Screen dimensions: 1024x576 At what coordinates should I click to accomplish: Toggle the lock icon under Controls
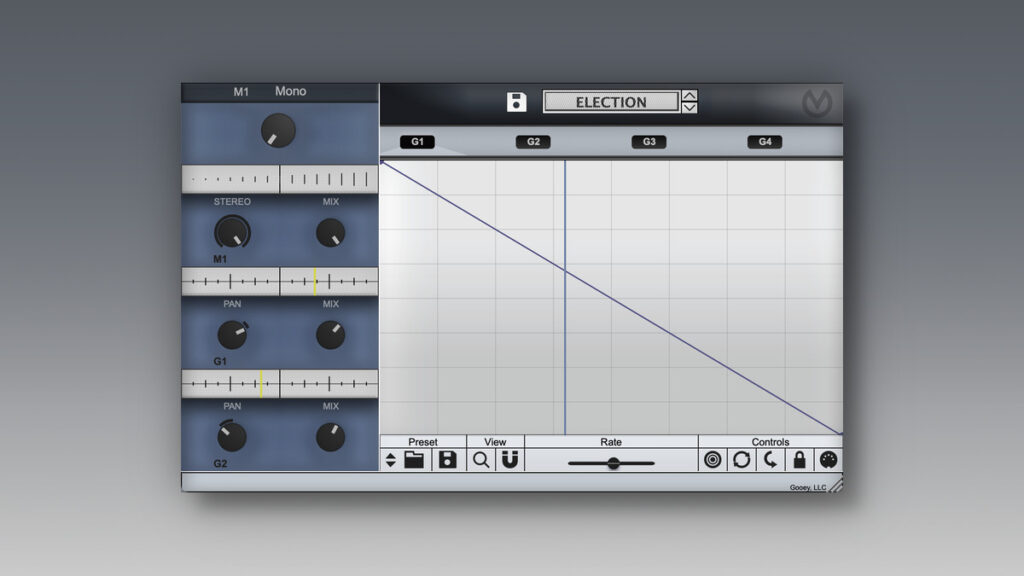[x=798, y=460]
